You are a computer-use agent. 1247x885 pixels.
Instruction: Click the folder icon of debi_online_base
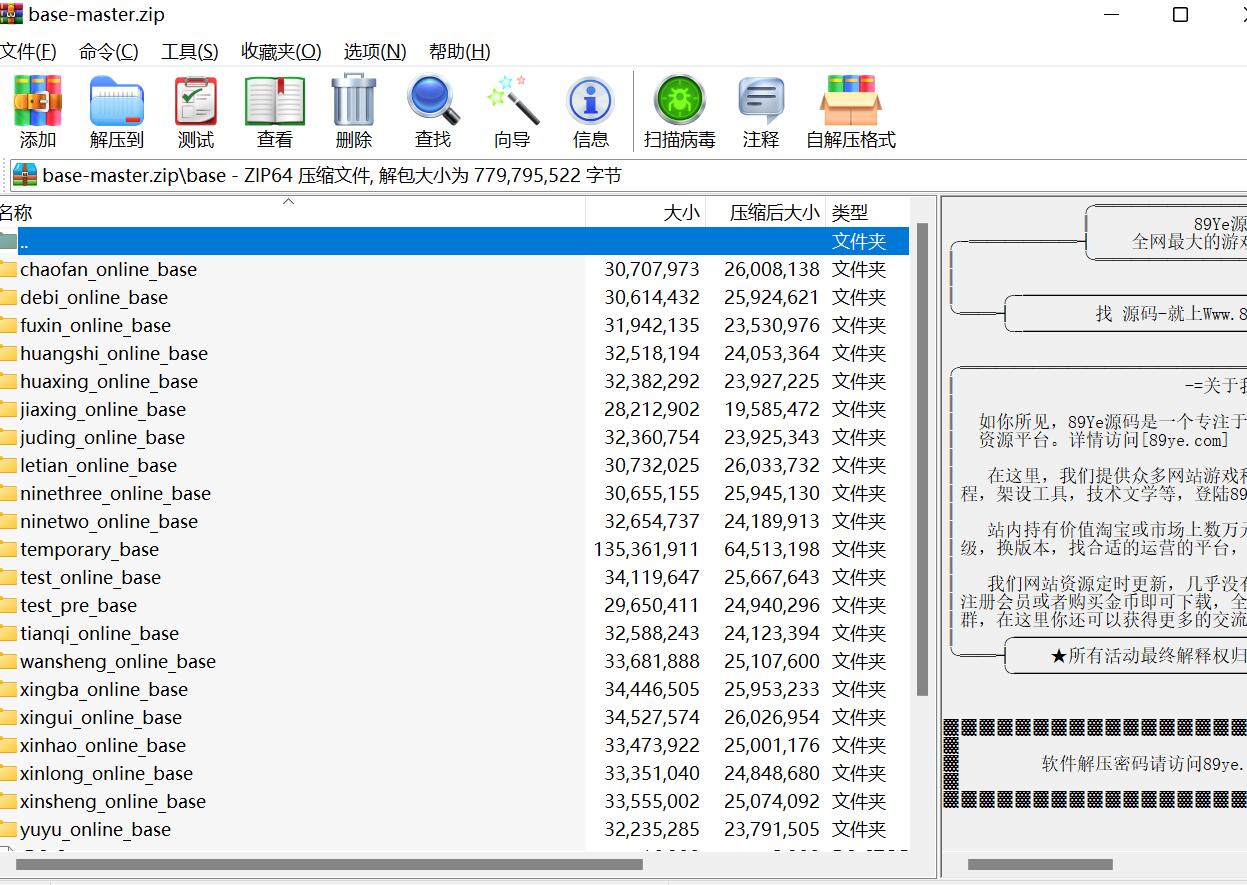click(x=8, y=297)
